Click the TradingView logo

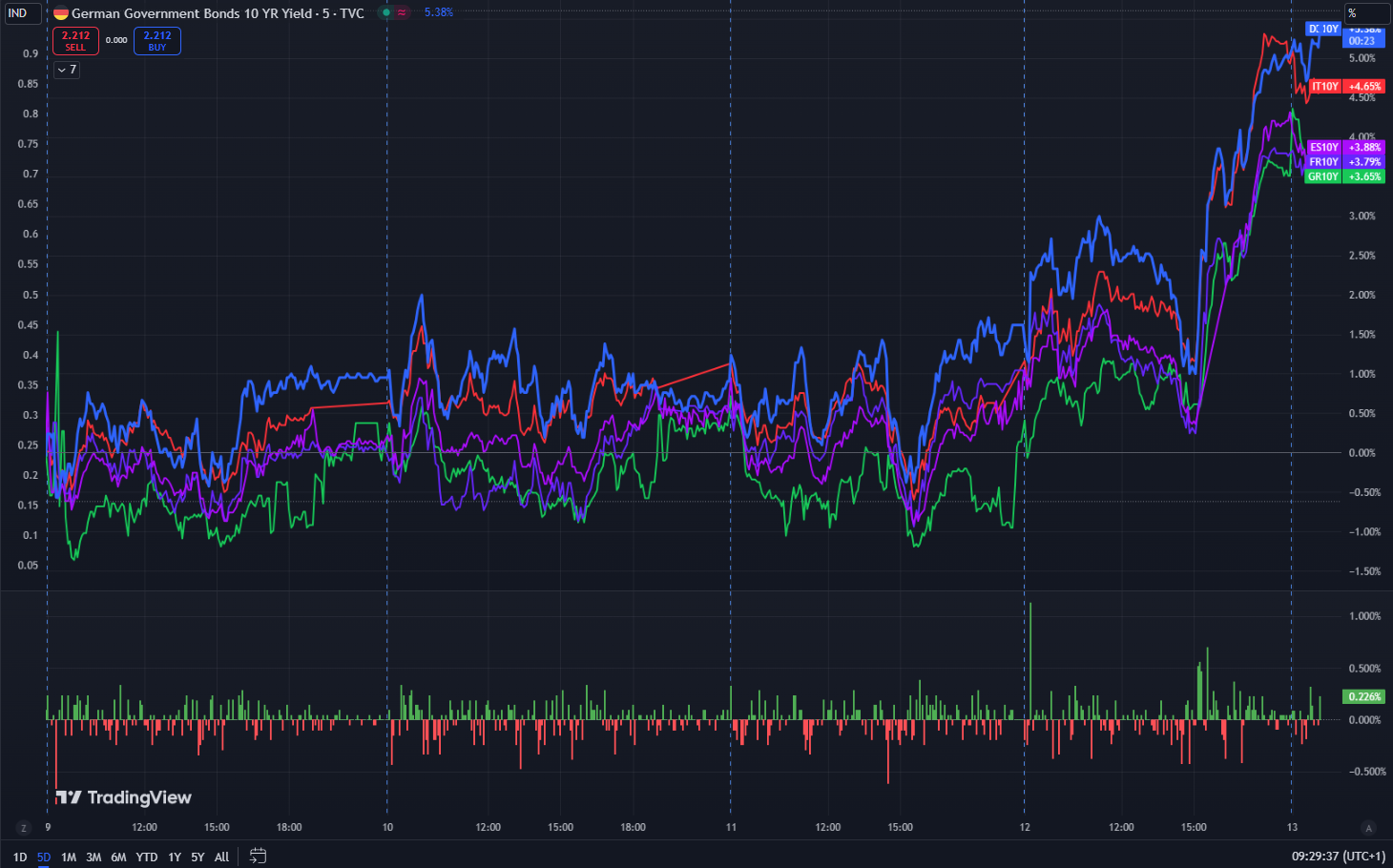pos(123,797)
